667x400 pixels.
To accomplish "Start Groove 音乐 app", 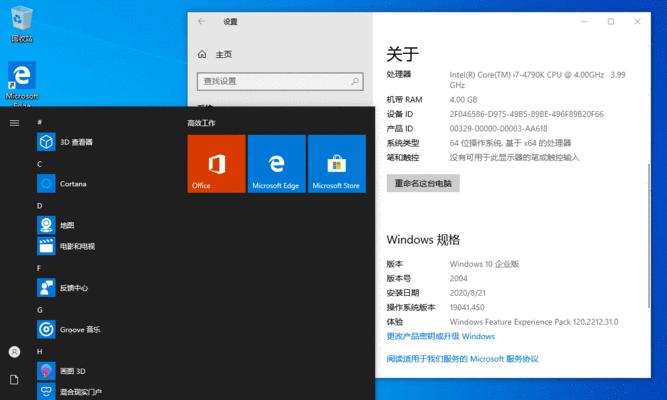I will pos(68,329).
